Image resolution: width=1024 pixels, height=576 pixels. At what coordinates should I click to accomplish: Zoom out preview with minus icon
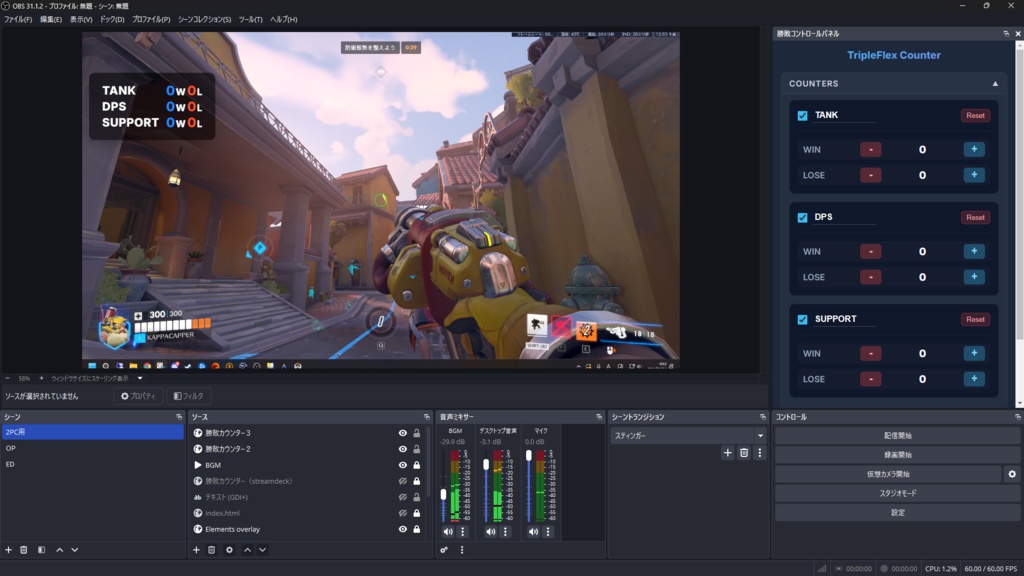click(x=7, y=378)
